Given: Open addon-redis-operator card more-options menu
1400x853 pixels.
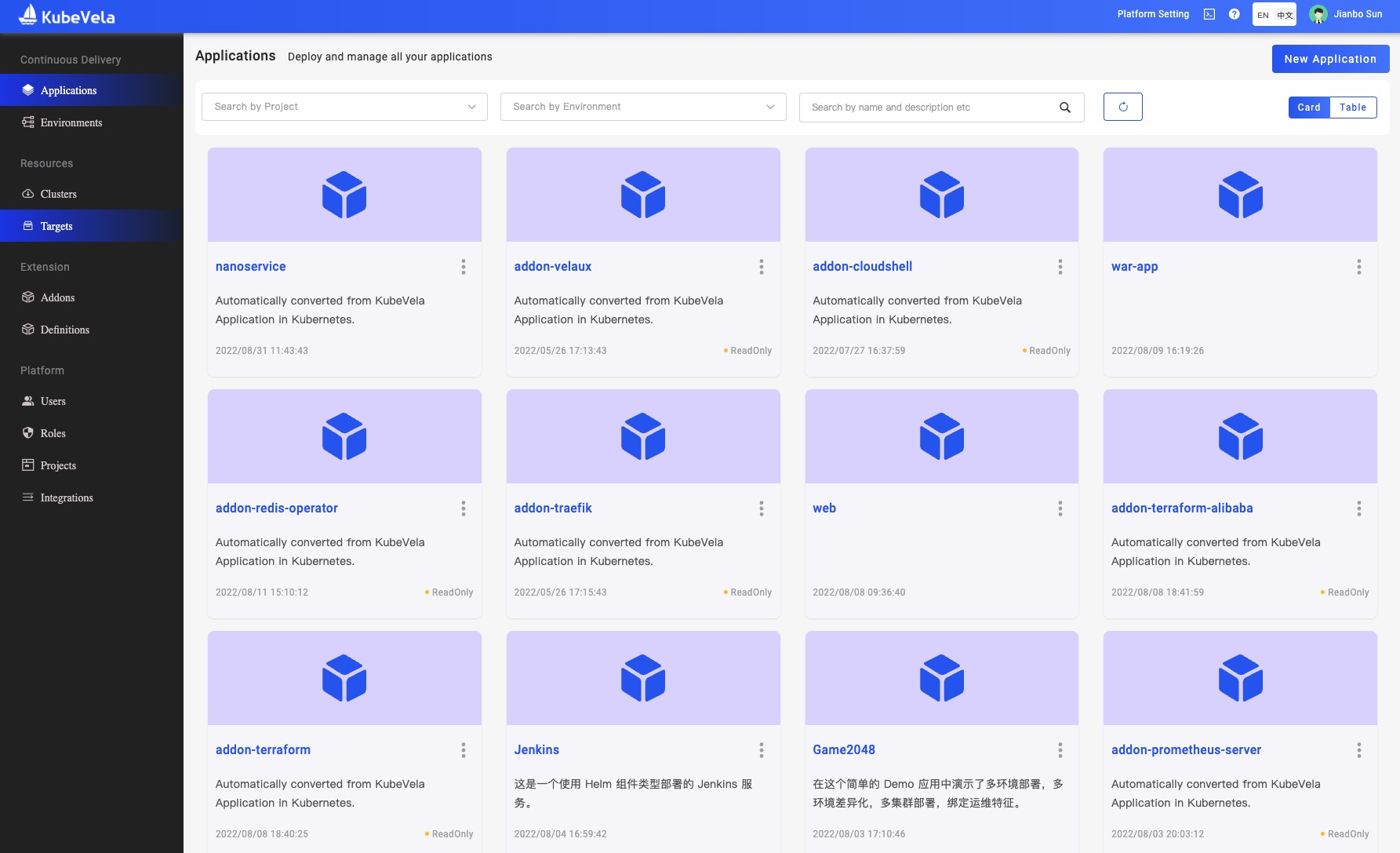Looking at the screenshot, I should pyautogui.click(x=464, y=509).
